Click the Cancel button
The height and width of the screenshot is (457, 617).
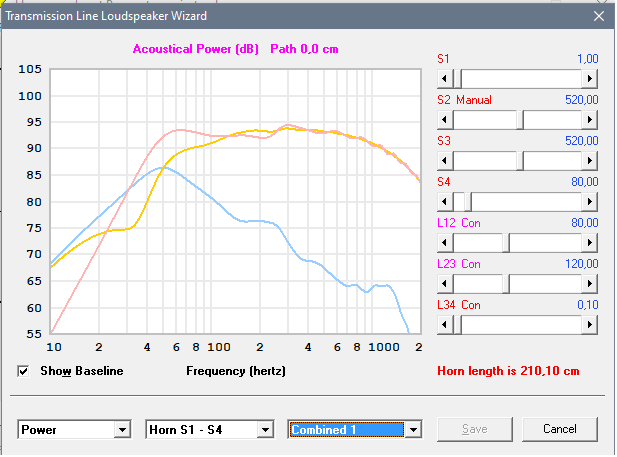559,429
